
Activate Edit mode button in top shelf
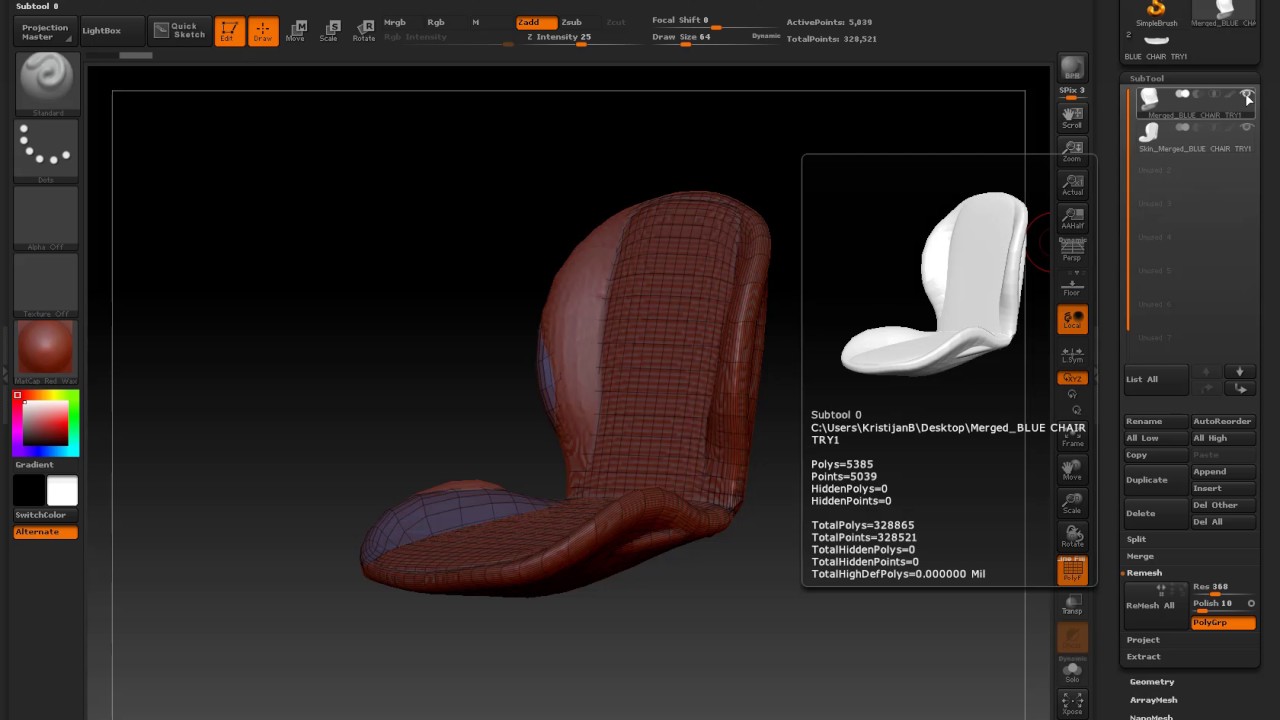click(230, 31)
